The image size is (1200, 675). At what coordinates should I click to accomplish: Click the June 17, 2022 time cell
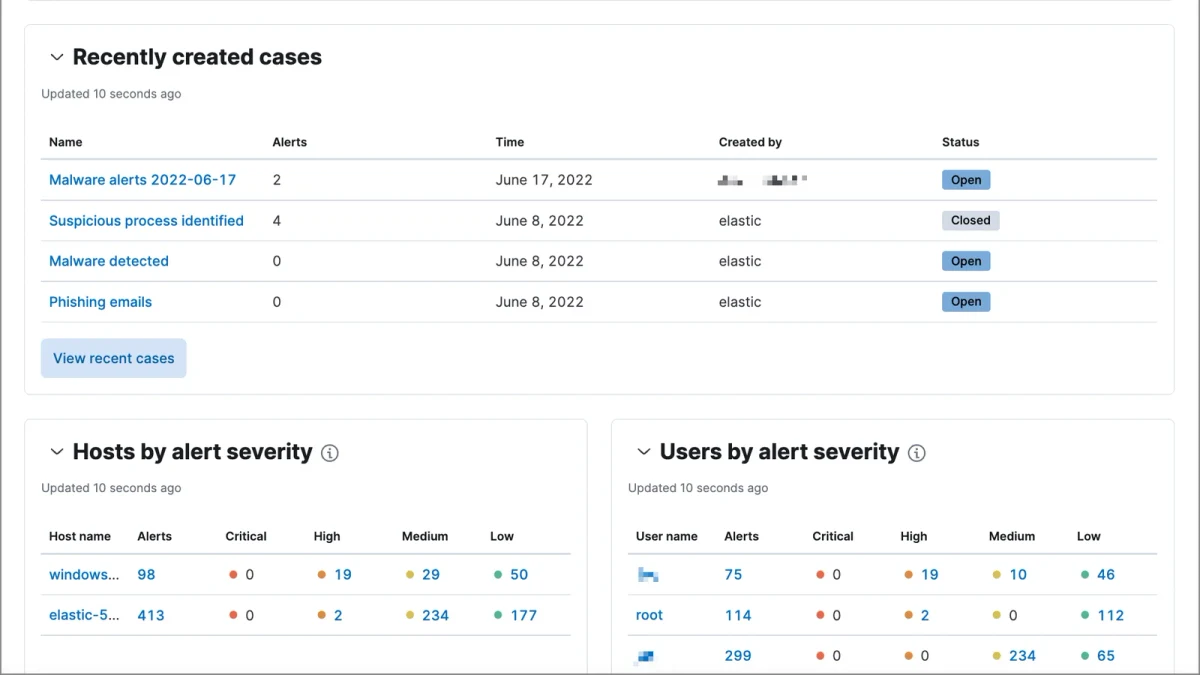click(544, 180)
